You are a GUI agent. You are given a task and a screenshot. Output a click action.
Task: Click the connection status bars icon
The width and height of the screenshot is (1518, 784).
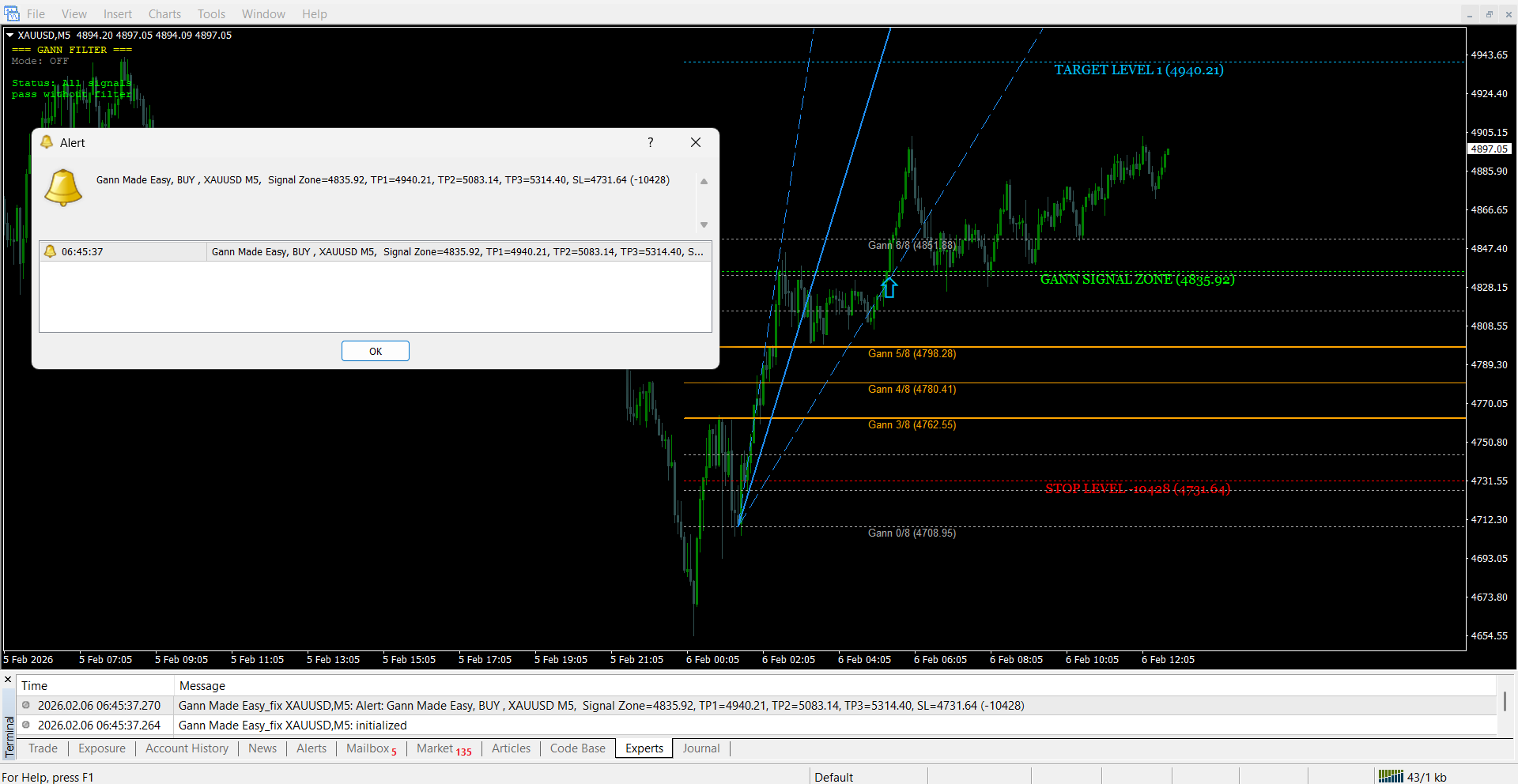[1390, 776]
